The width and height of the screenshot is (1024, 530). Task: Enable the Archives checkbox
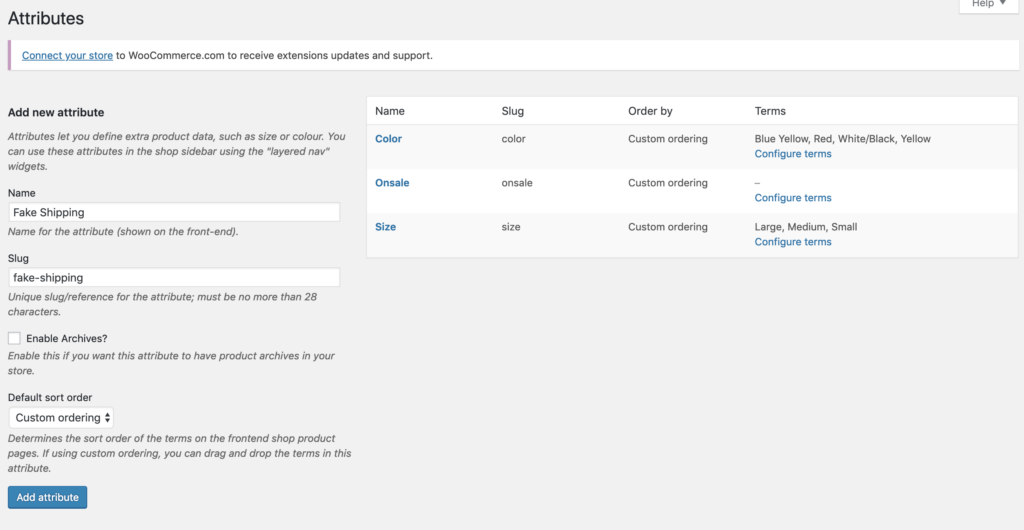14,339
